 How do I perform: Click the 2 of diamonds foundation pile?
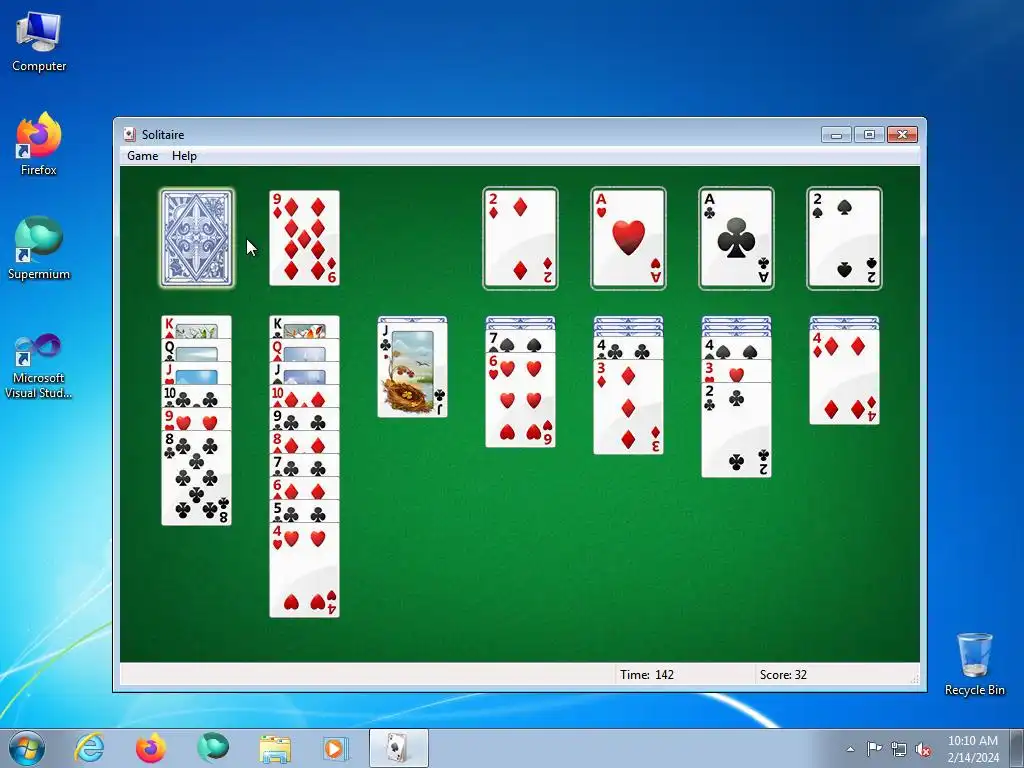tap(520, 238)
